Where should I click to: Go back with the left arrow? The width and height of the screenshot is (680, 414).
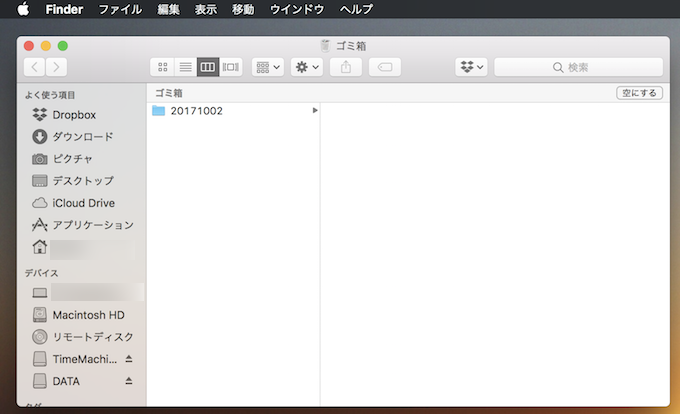pos(35,67)
